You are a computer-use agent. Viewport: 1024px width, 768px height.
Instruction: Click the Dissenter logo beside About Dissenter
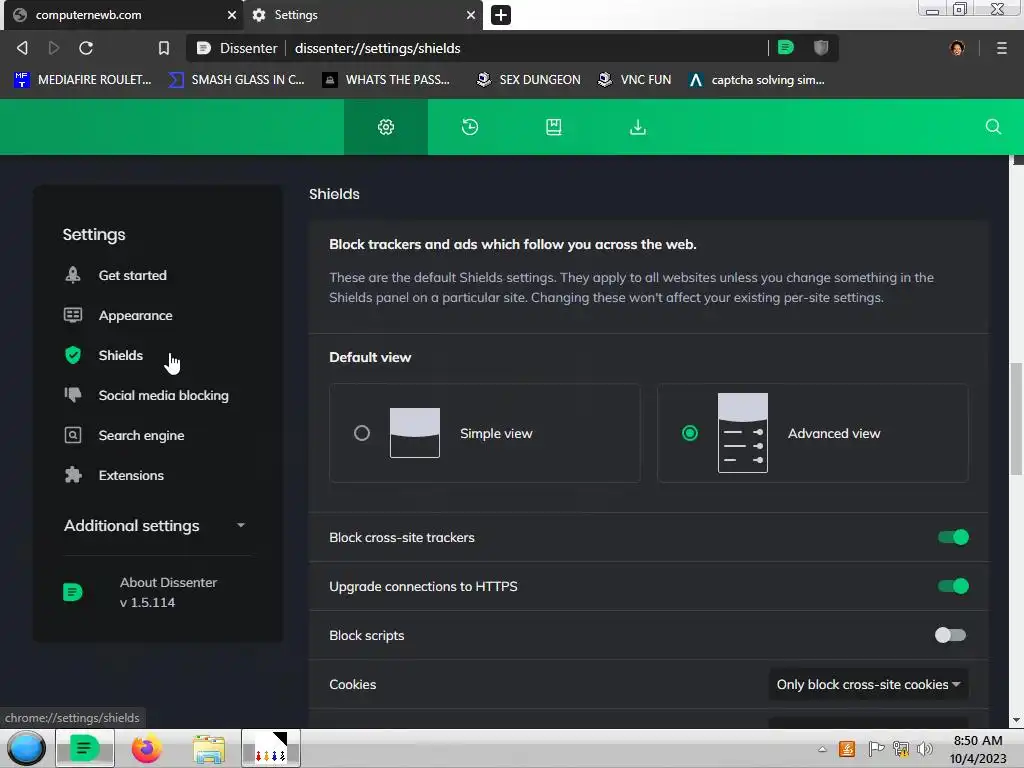pos(72,592)
